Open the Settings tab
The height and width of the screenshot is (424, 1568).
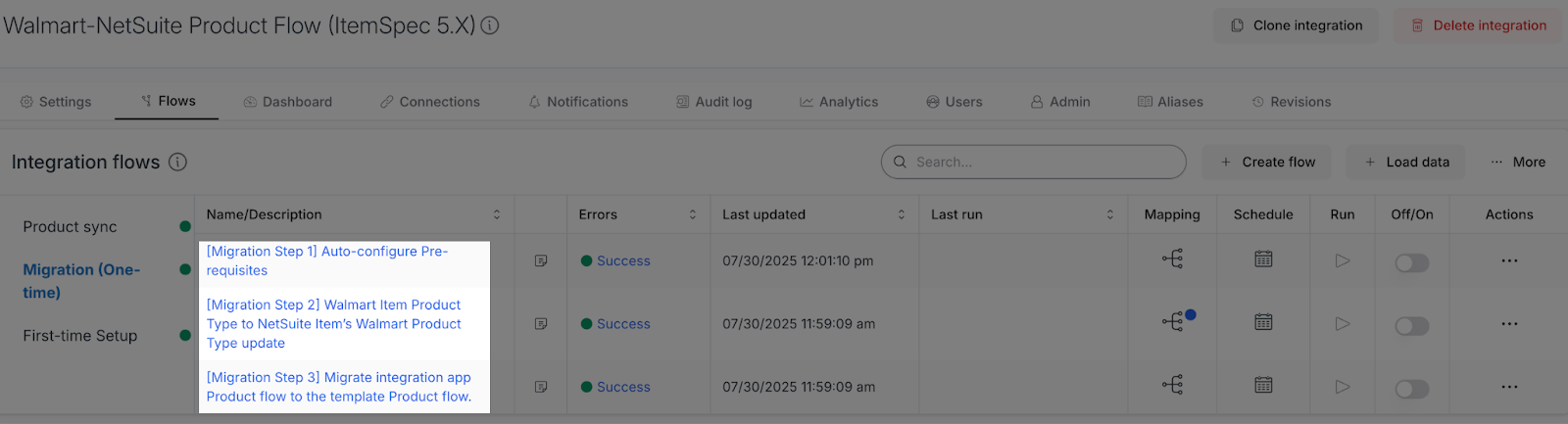click(56, 102)
